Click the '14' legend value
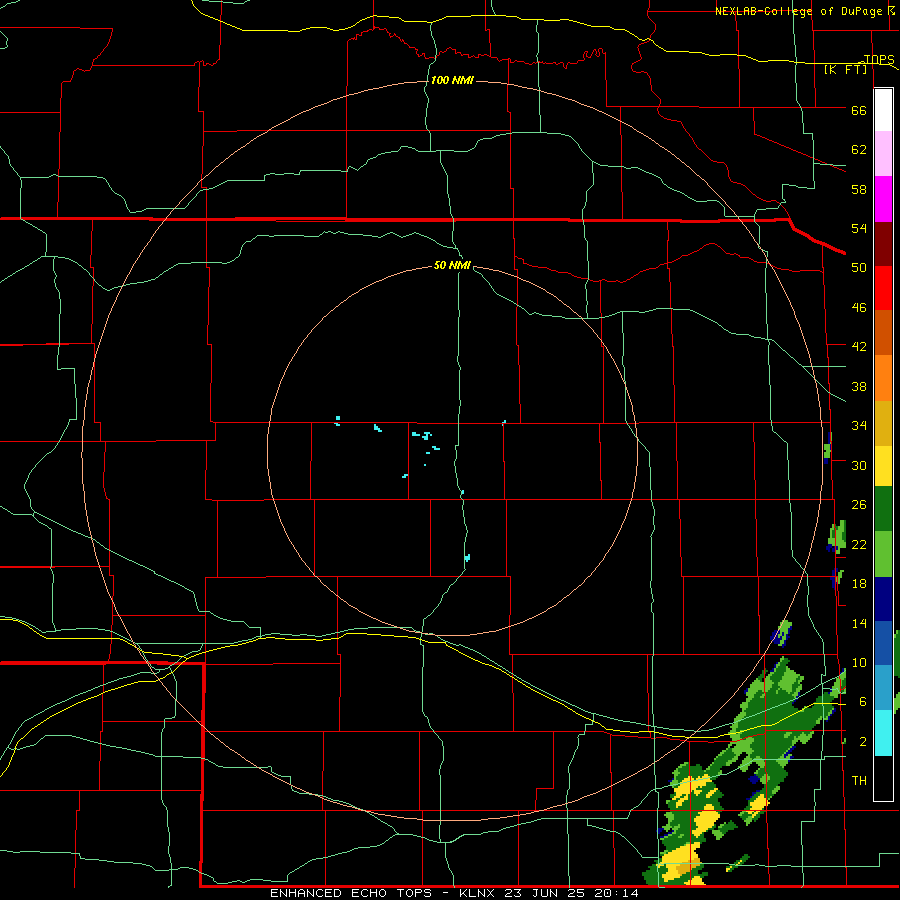The image size is (900, 900). click(x=859, y=623)
